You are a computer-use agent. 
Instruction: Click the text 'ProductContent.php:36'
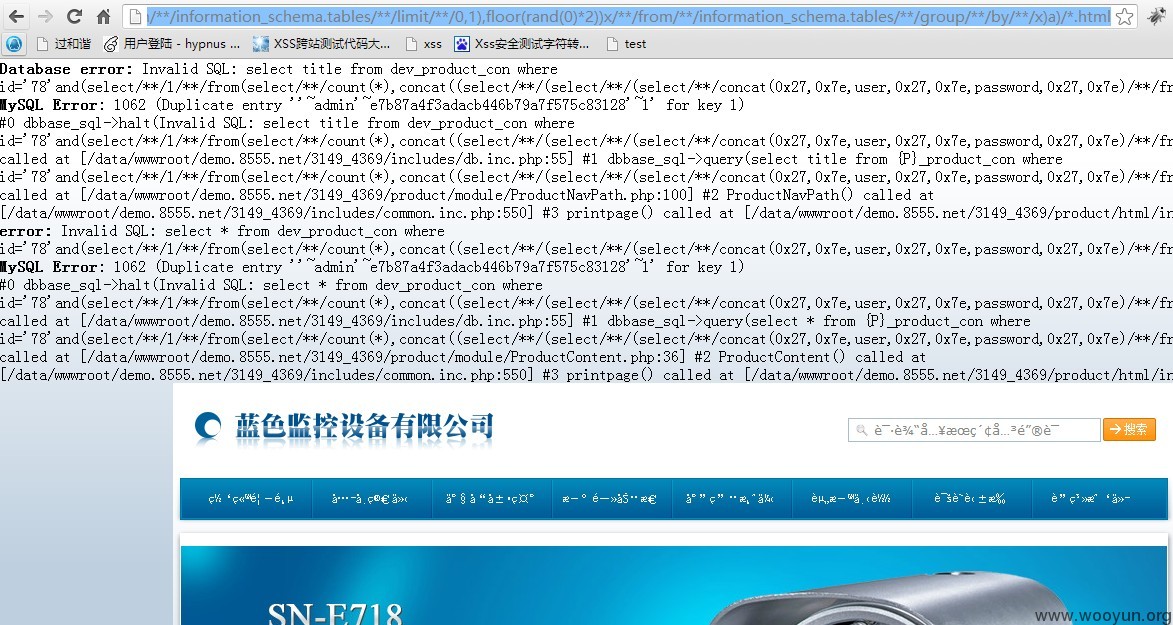[x=598, y=358]
